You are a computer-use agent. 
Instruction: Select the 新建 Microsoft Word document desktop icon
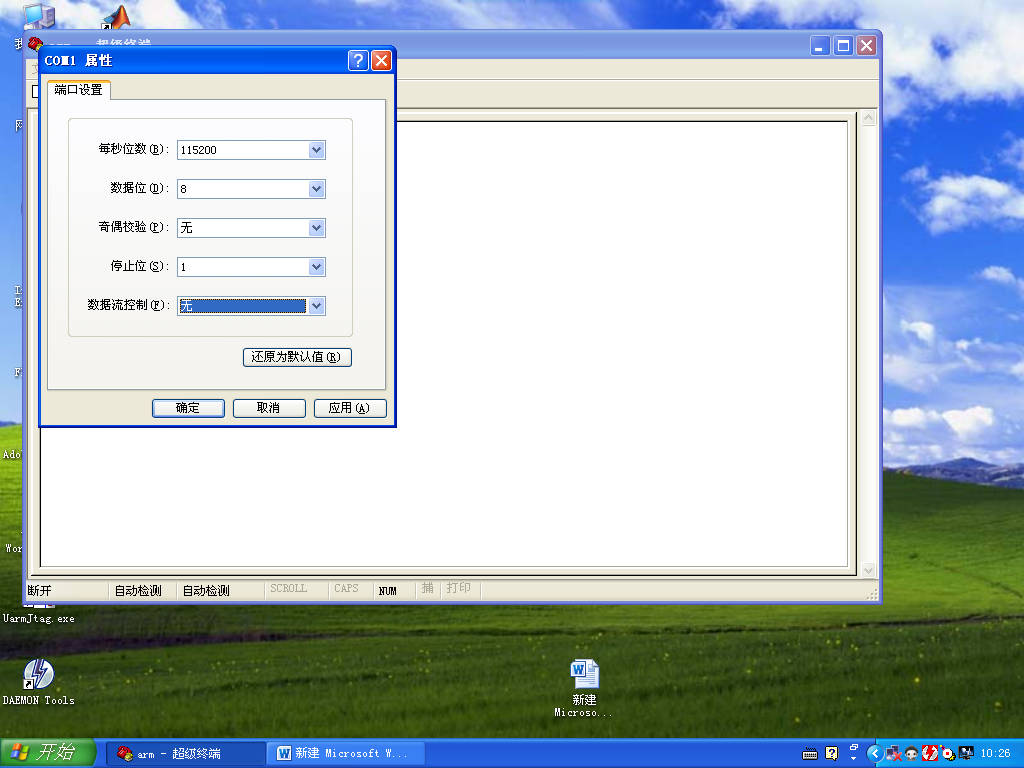[x=584, y=688]
